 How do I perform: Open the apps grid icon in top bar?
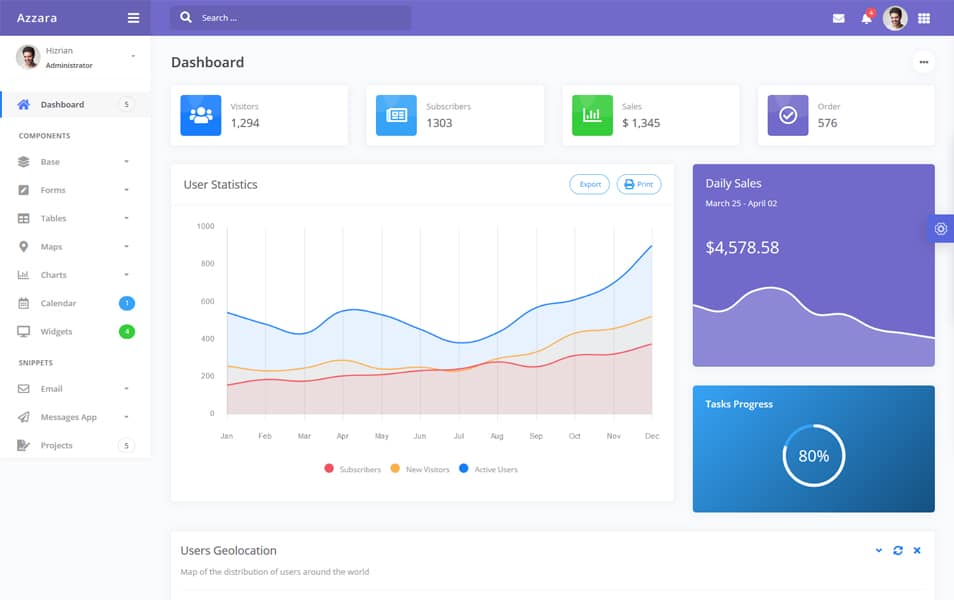pyautogui.click(x=922, y=17)
